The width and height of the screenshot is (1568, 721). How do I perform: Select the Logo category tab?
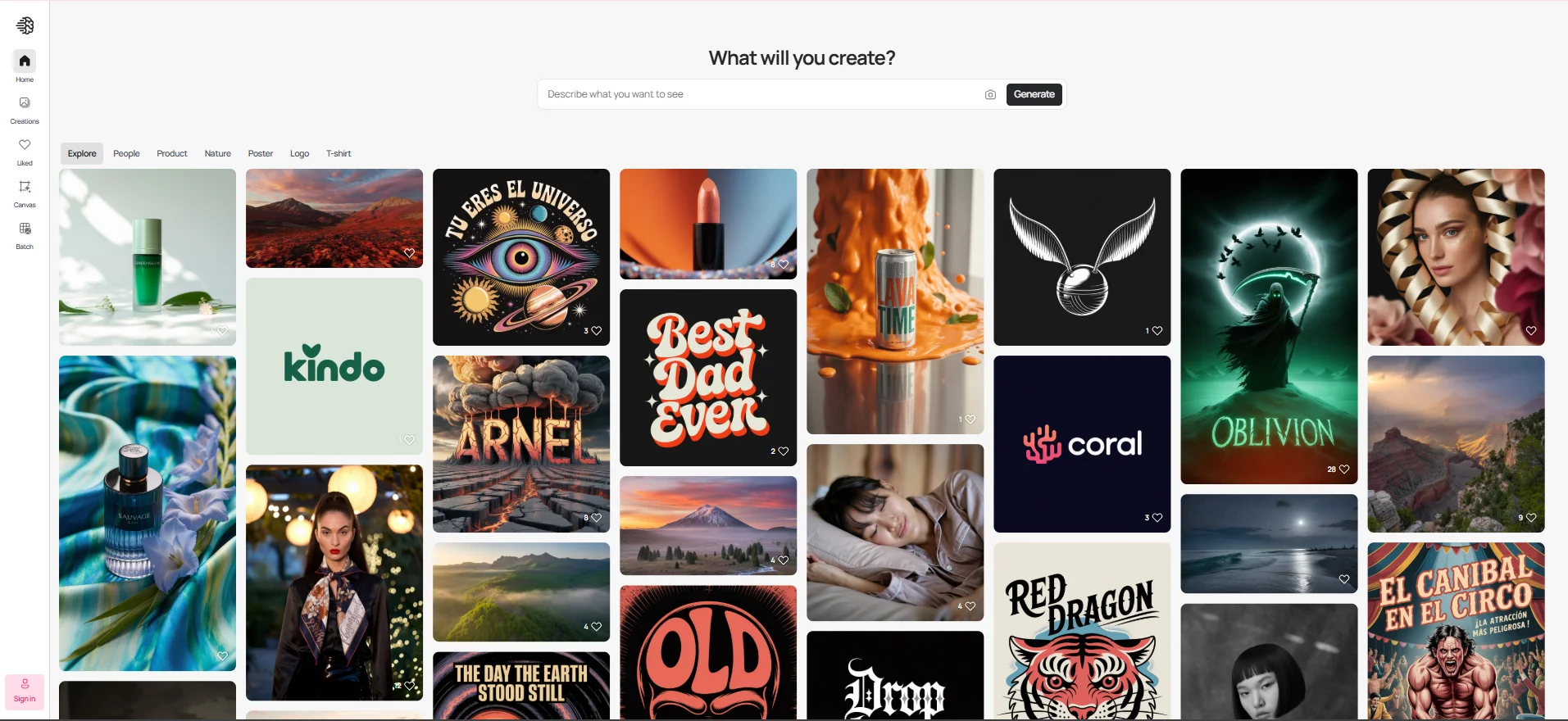tap(299, 153)
